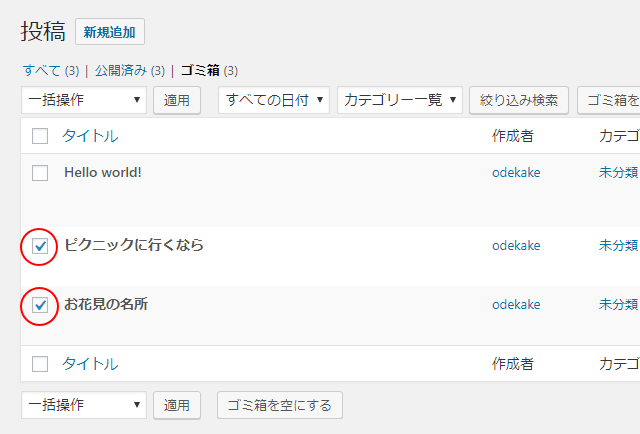The width and height of the screenshot is (640, 434).
Task: Open the カテゴリー一覧 category dropdown
Action: point(399,100)
